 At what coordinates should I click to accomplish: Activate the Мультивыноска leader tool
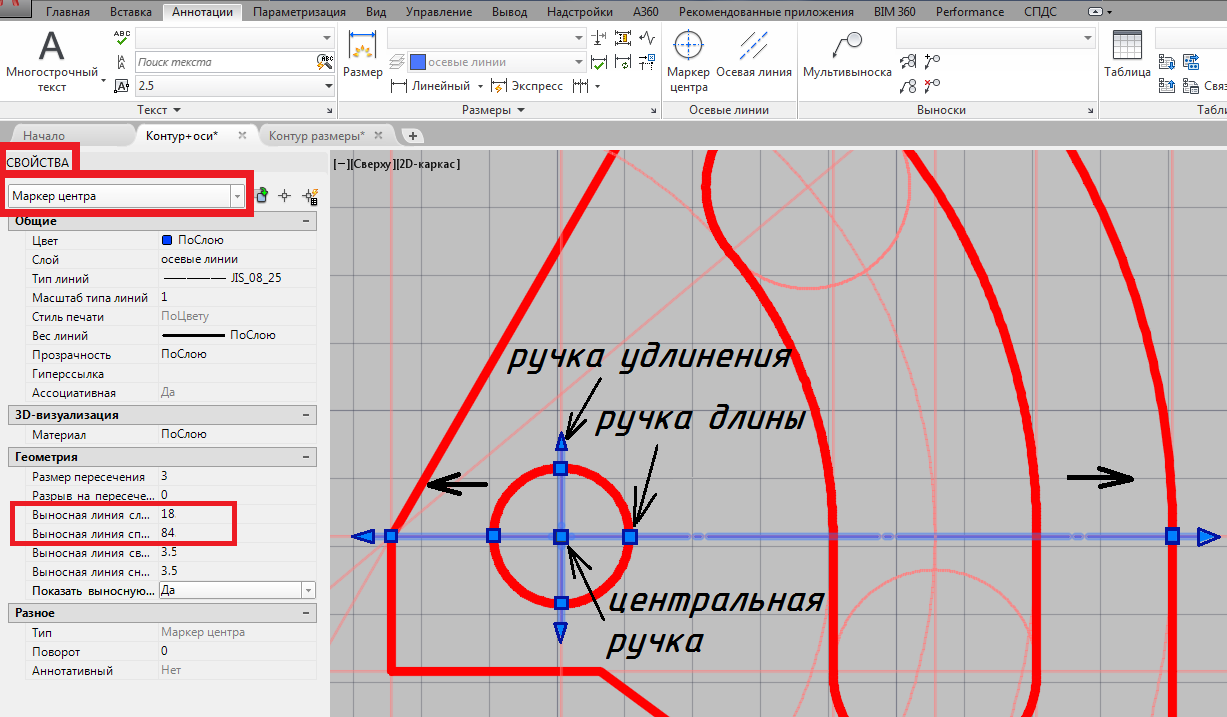coord(846,59)
